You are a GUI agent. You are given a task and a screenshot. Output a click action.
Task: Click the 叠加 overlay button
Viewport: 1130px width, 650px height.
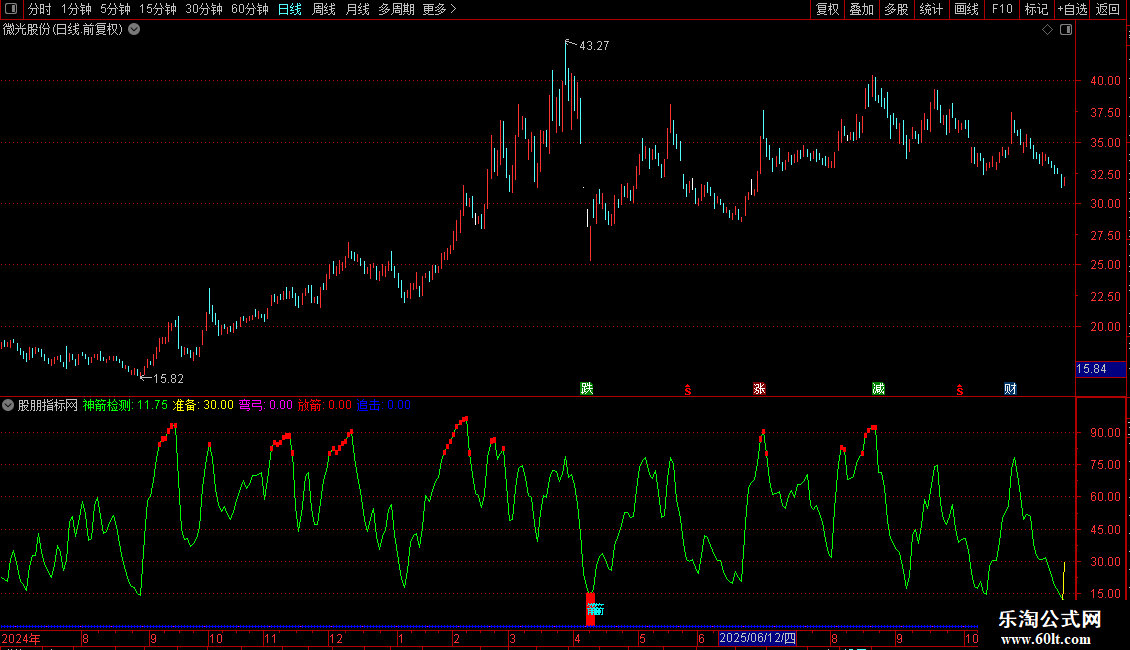[x=861, y=9]
